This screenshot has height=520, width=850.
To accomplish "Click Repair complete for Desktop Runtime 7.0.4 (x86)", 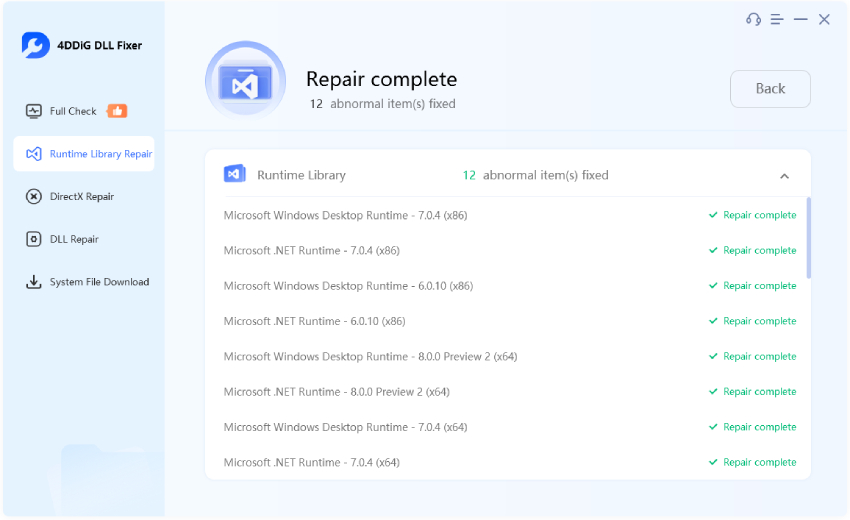I will 752,215.
